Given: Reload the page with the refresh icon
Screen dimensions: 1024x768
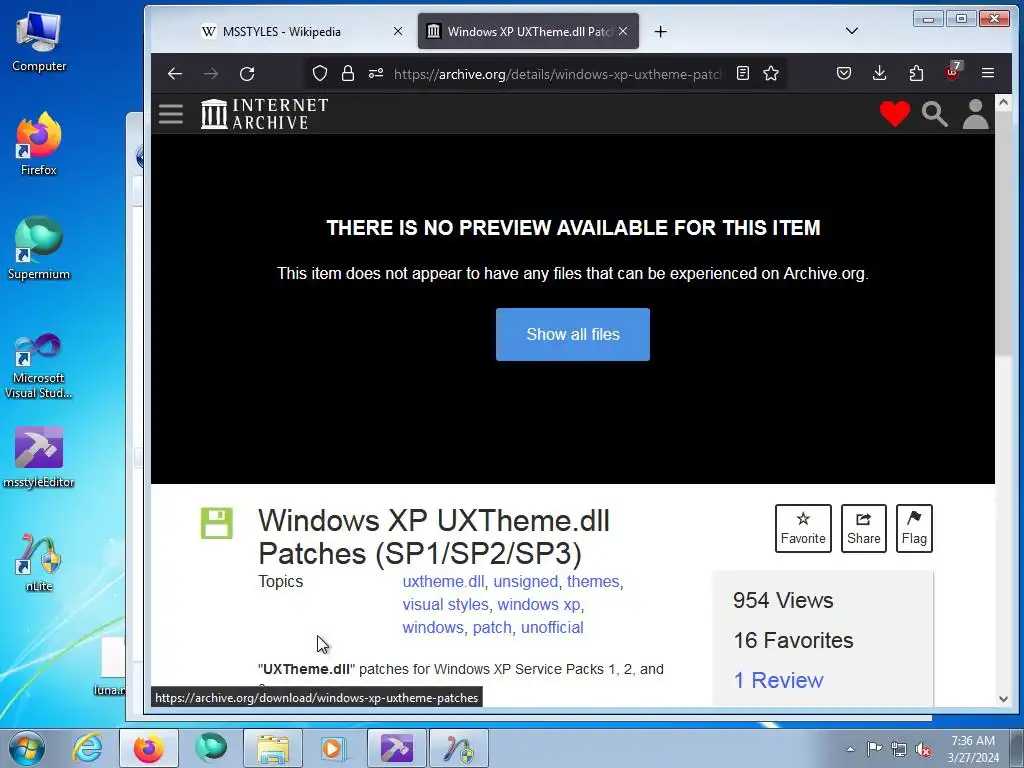Looking at the screenshot, I should tap(247, 74).
